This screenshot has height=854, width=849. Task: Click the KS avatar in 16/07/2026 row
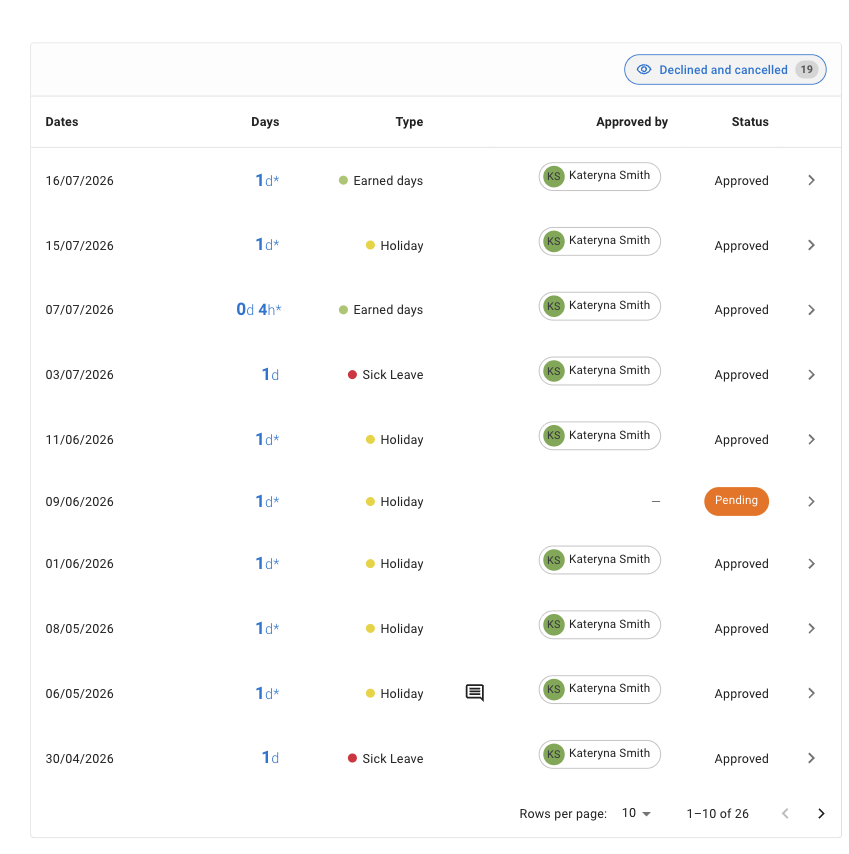(554, 176)
